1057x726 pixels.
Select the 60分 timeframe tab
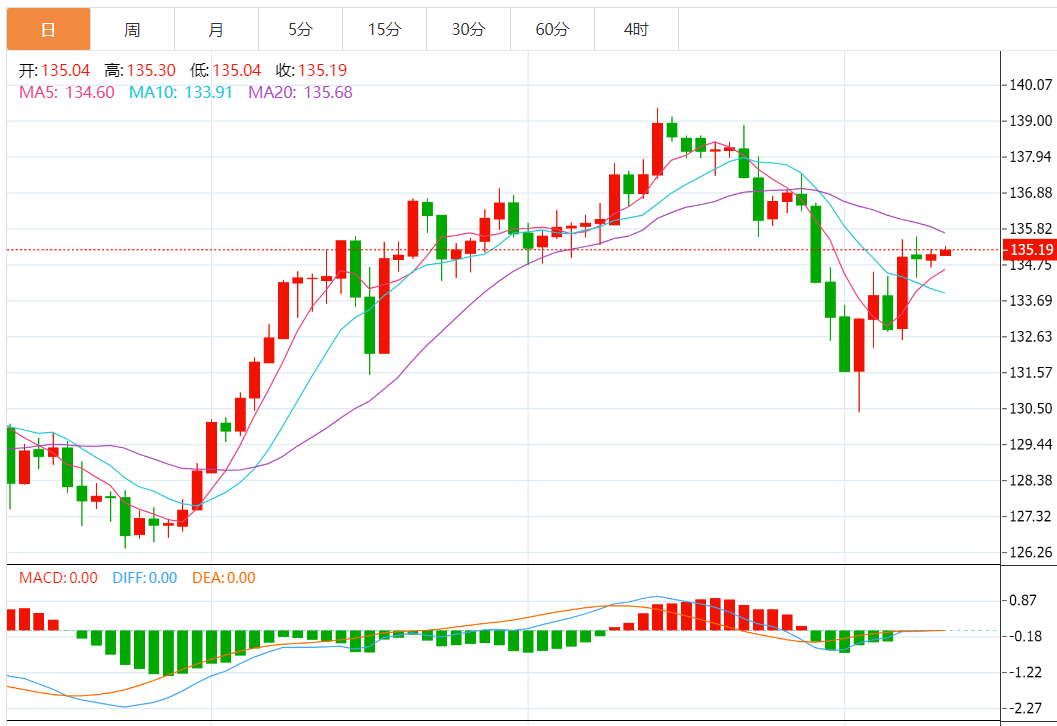coord(553,30)
